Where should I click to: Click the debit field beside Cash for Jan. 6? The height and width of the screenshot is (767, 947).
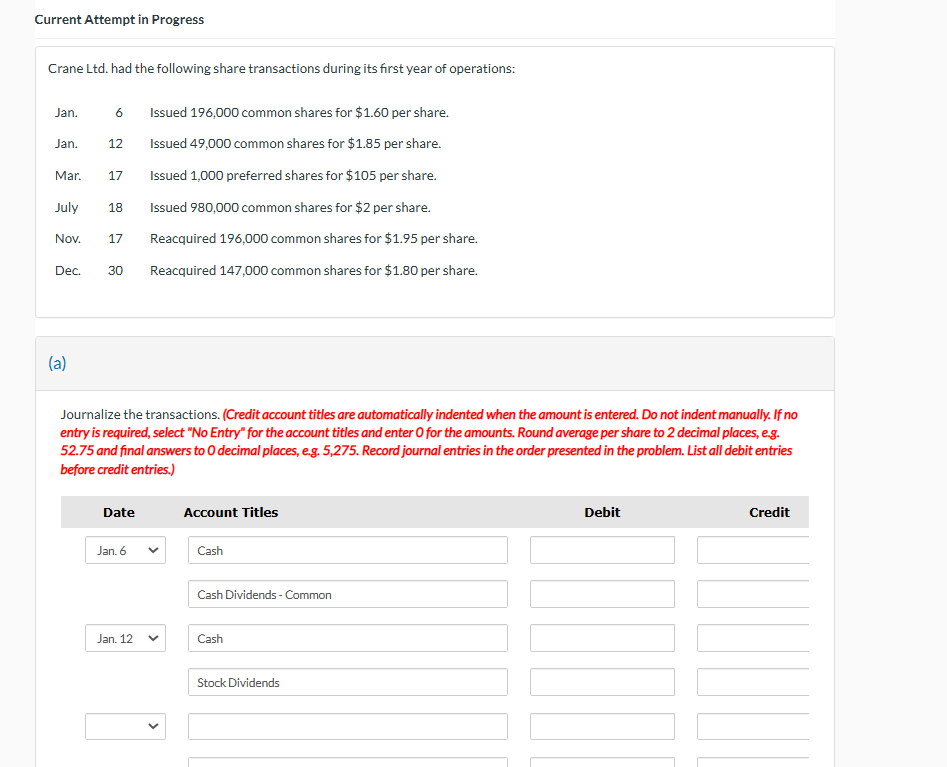(601, 550)
